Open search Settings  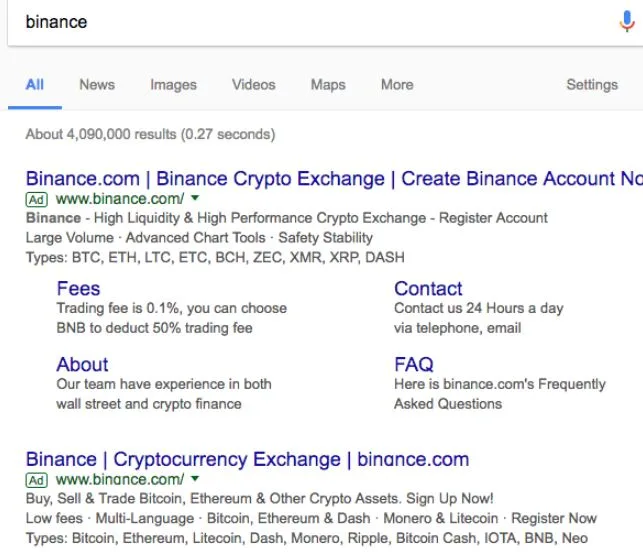click(x=592, y=85)
